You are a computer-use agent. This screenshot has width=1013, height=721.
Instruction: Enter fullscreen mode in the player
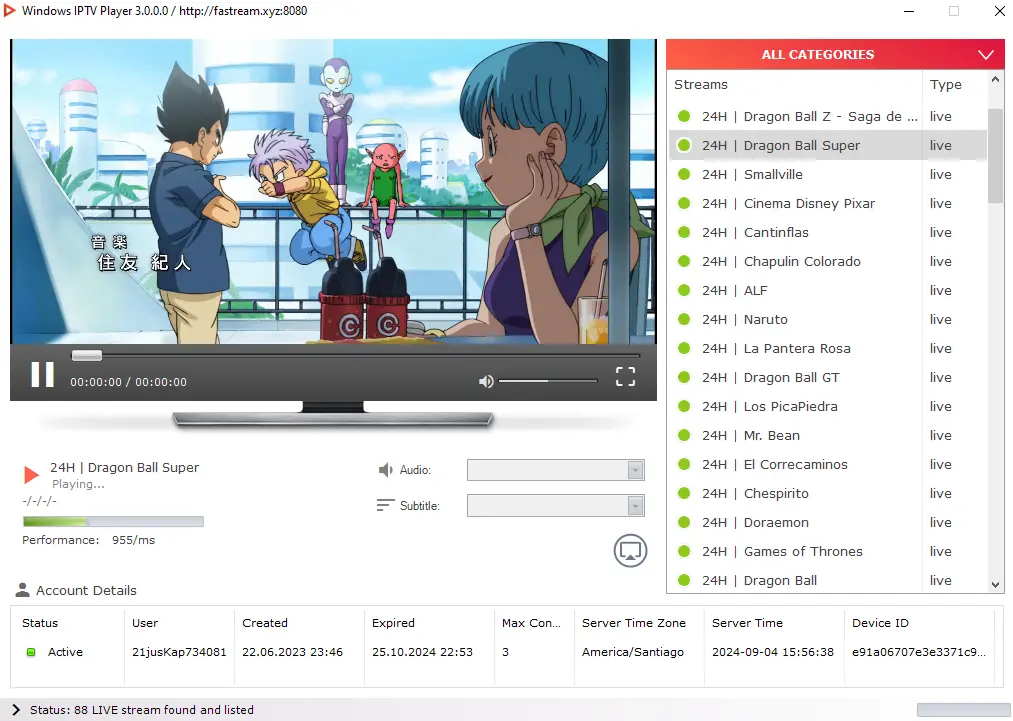pyautogui.click(x=625, y=377)
